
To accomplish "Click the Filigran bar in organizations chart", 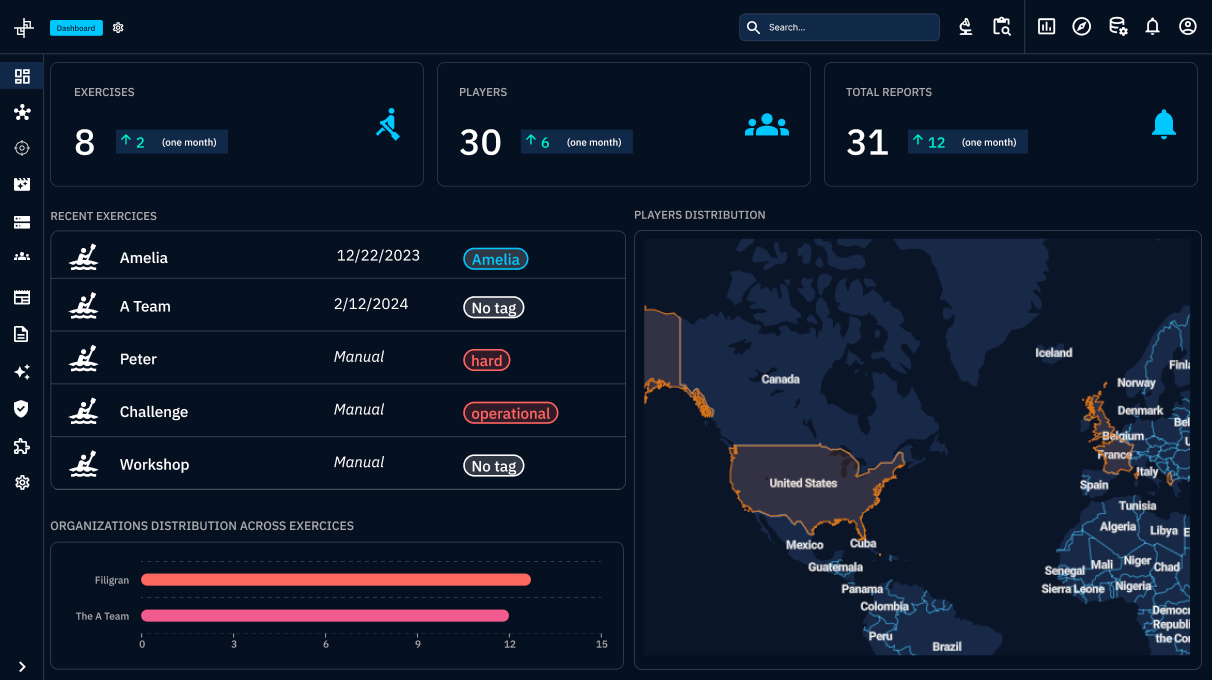I will (x=335, y=580).
